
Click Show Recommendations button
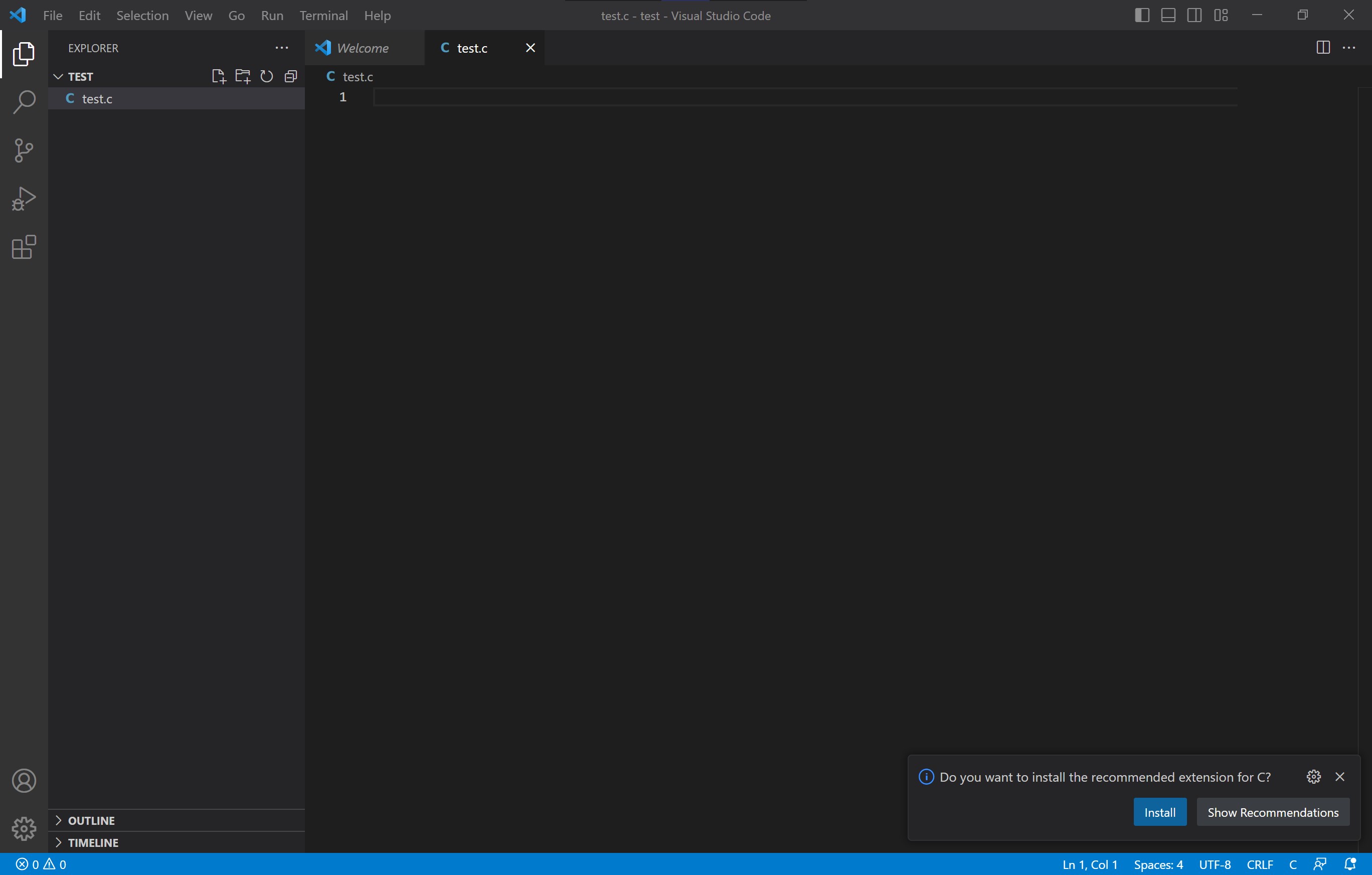point(1273,812)
